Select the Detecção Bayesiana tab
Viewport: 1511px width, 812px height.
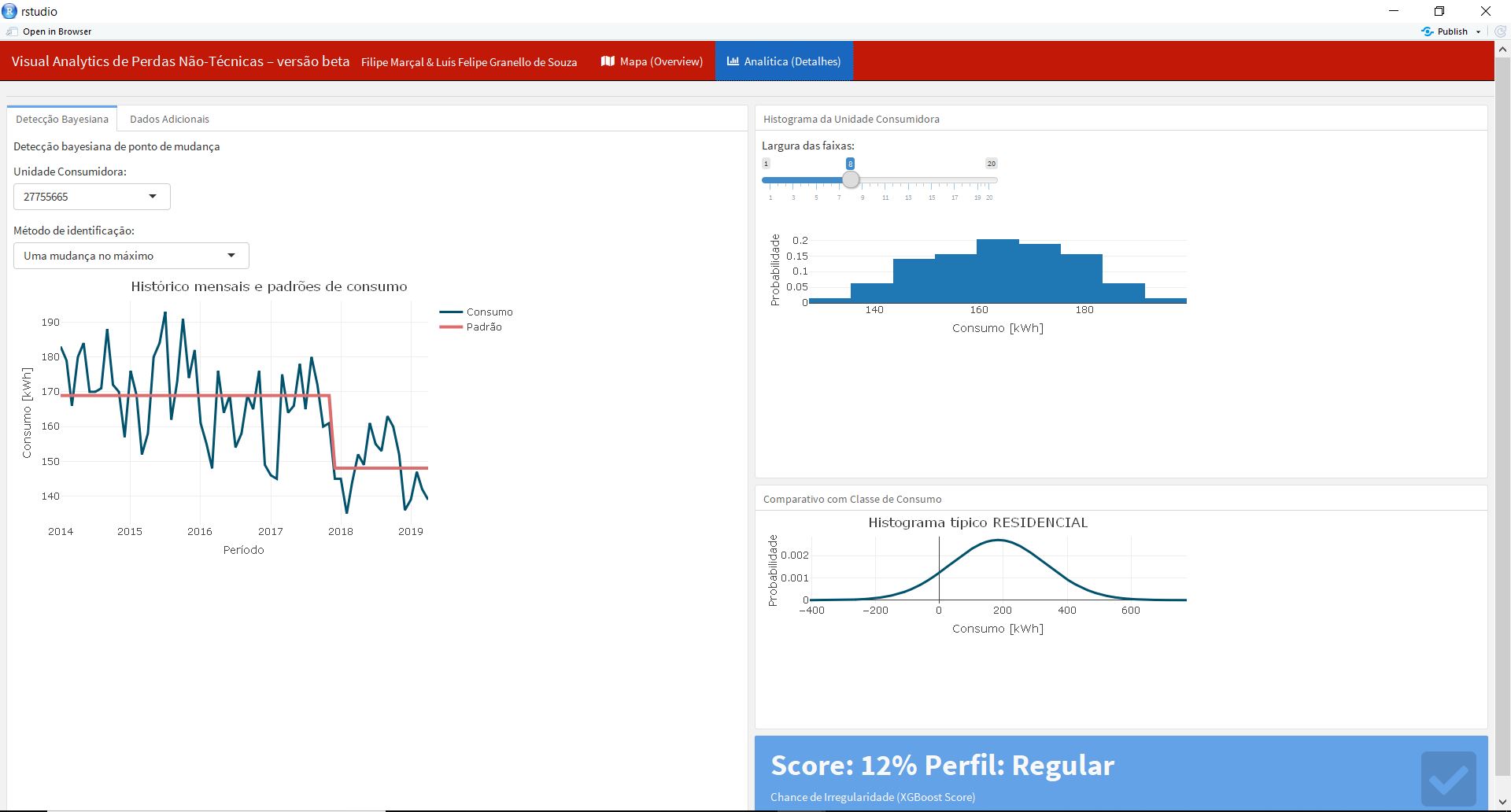coord(62,119)
